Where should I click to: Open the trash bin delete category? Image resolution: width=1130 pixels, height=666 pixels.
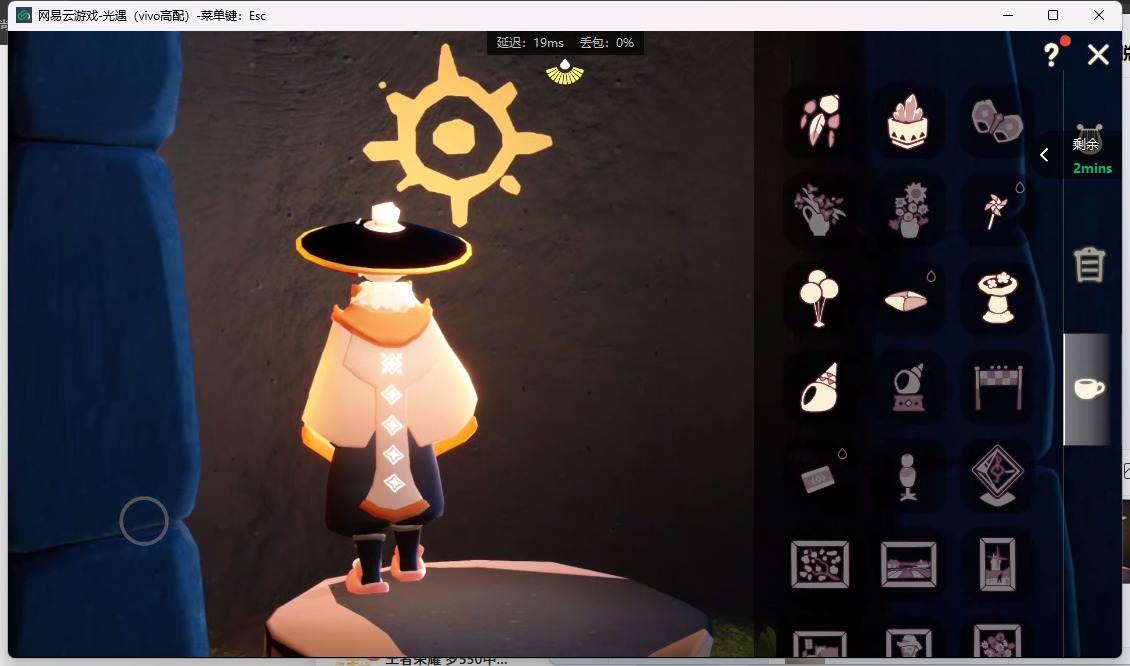1089,265
